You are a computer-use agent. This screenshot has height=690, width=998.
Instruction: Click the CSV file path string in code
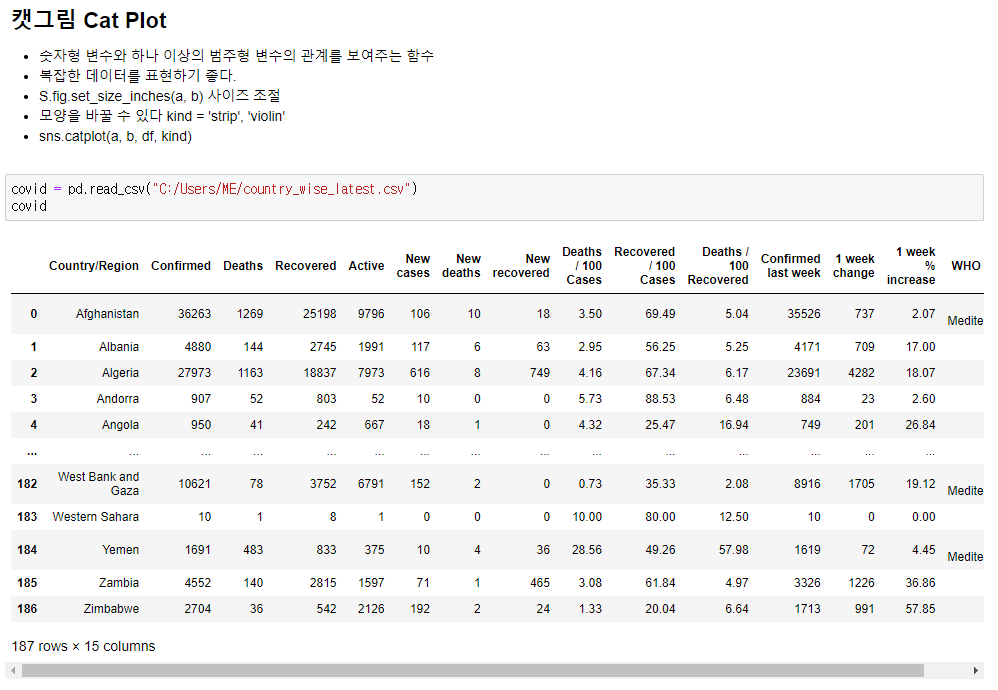click(x=281, y=189)
